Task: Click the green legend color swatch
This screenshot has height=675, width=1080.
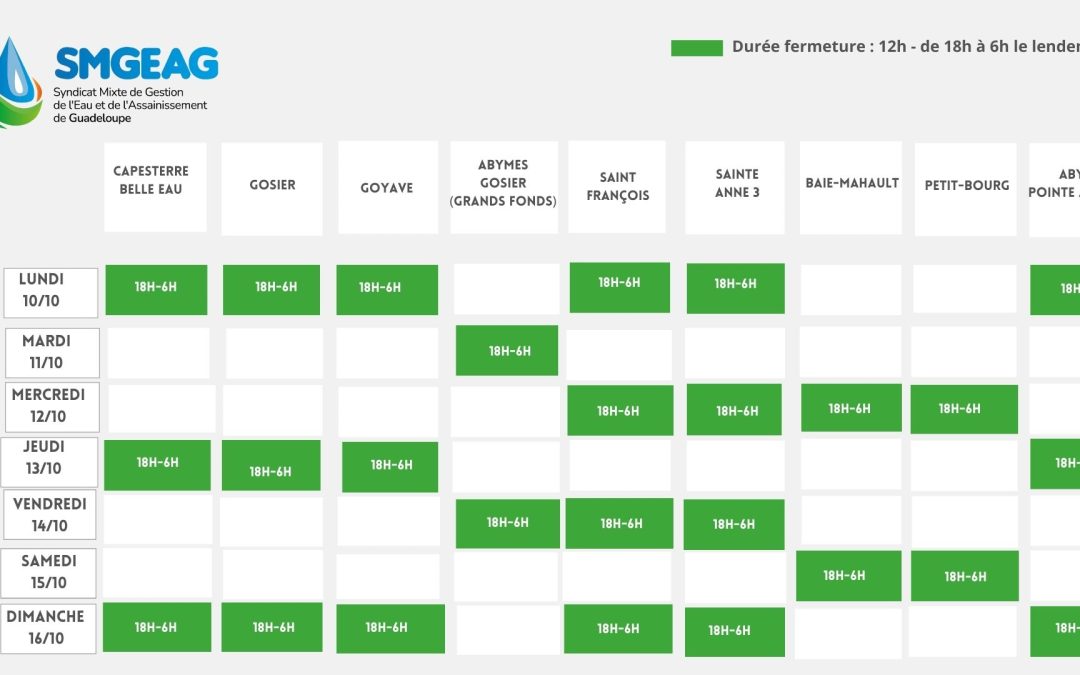Action: point(697,47)
